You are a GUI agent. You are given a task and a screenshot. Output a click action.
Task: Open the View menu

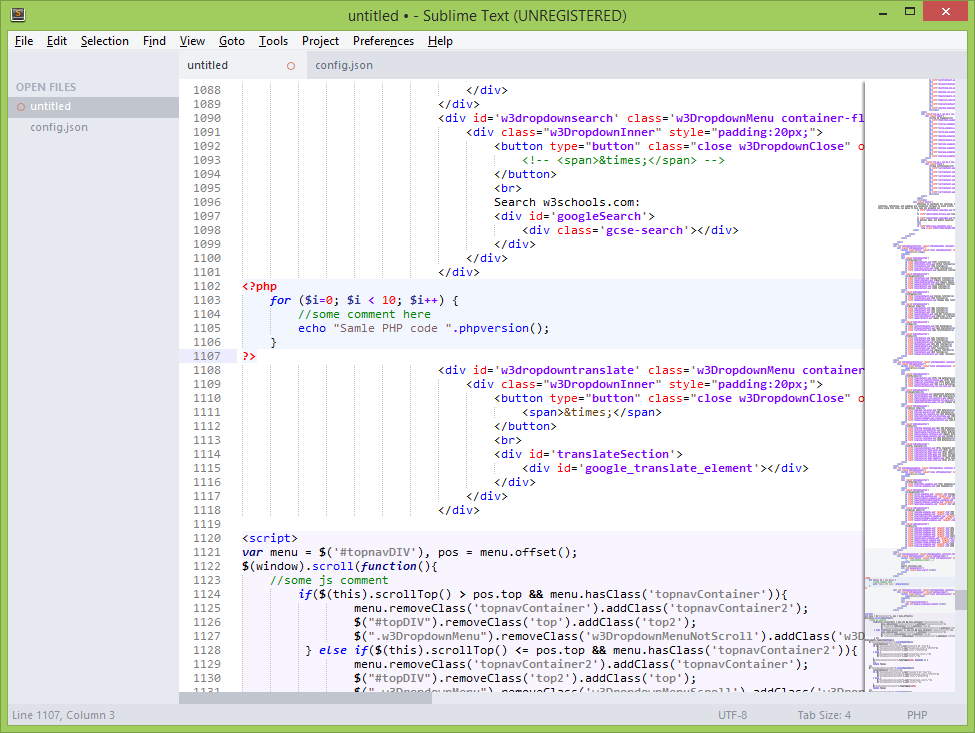[x=192, y=41]
